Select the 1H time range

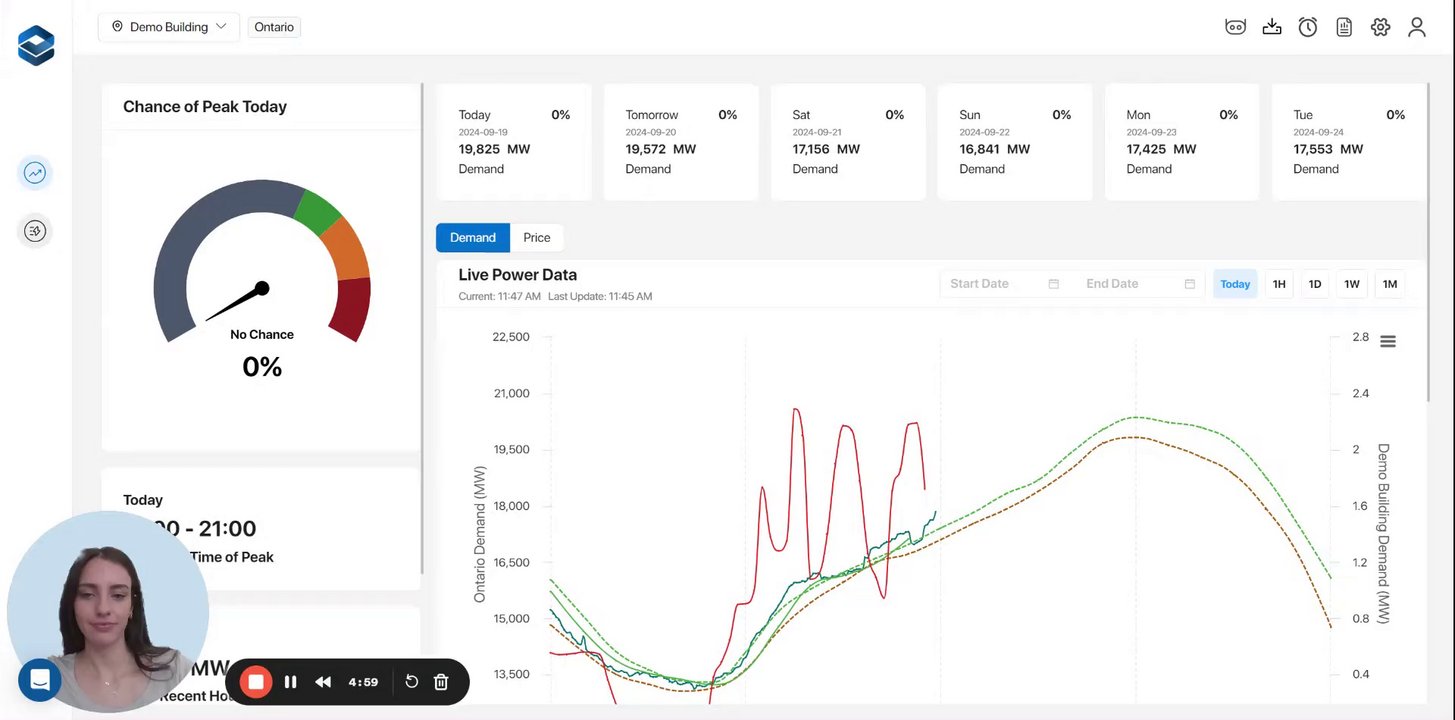point(1279,284)
